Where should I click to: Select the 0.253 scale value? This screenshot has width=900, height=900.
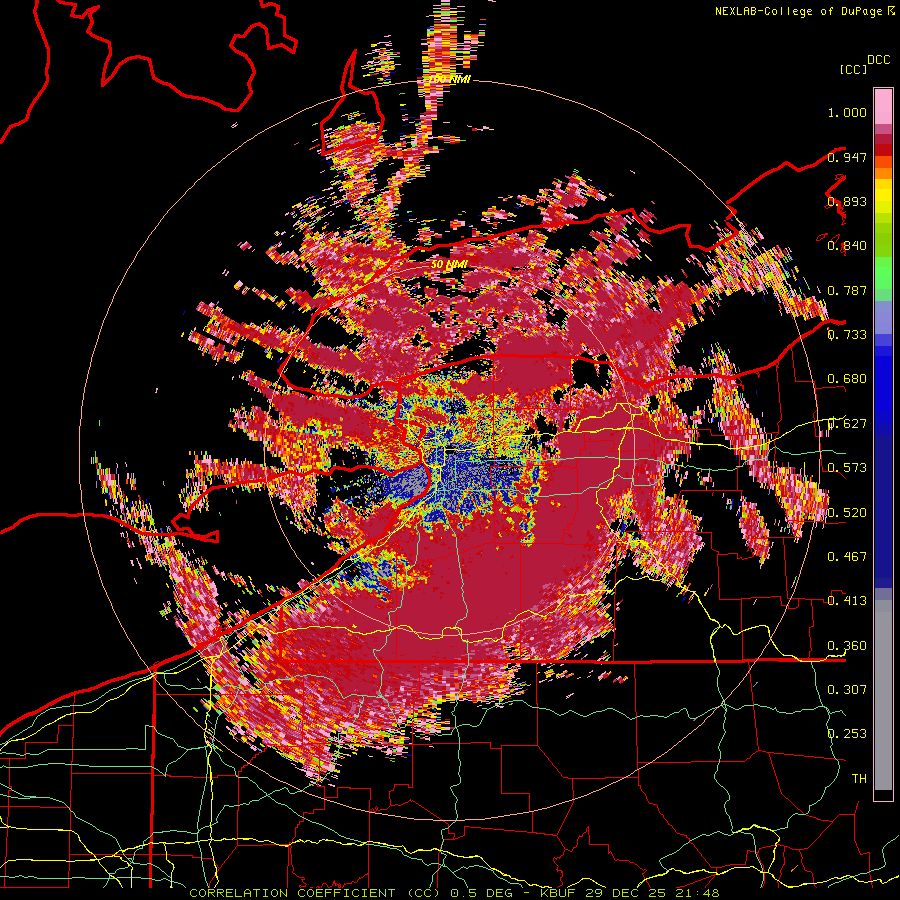pos(847,734)
